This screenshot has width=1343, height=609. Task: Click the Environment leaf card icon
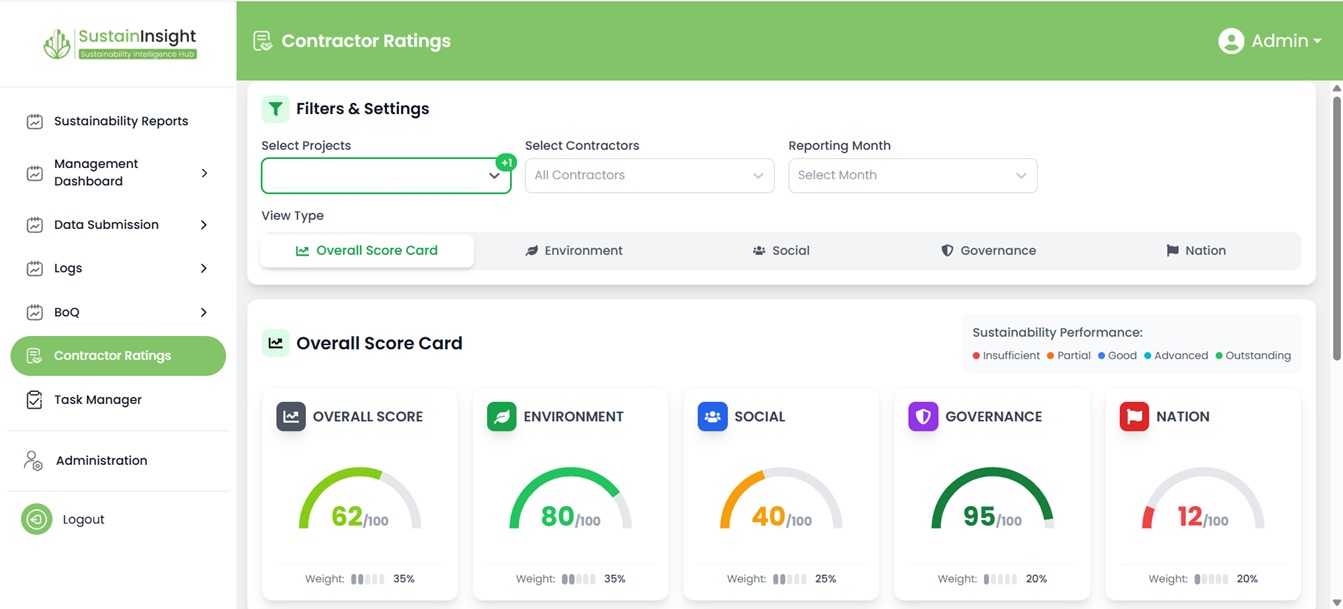(x=501, y=417)
